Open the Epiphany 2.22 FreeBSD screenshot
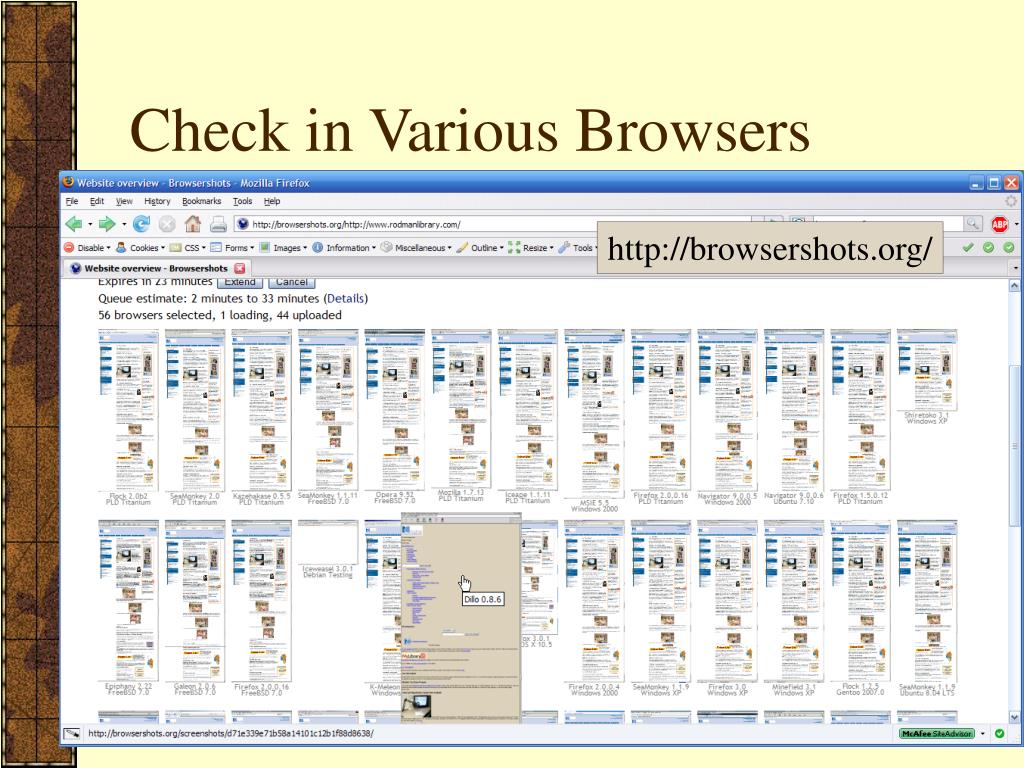Image resolution: width=1024 pixels, height=768 pixels. pyautogui.click(x=128, y=601)
